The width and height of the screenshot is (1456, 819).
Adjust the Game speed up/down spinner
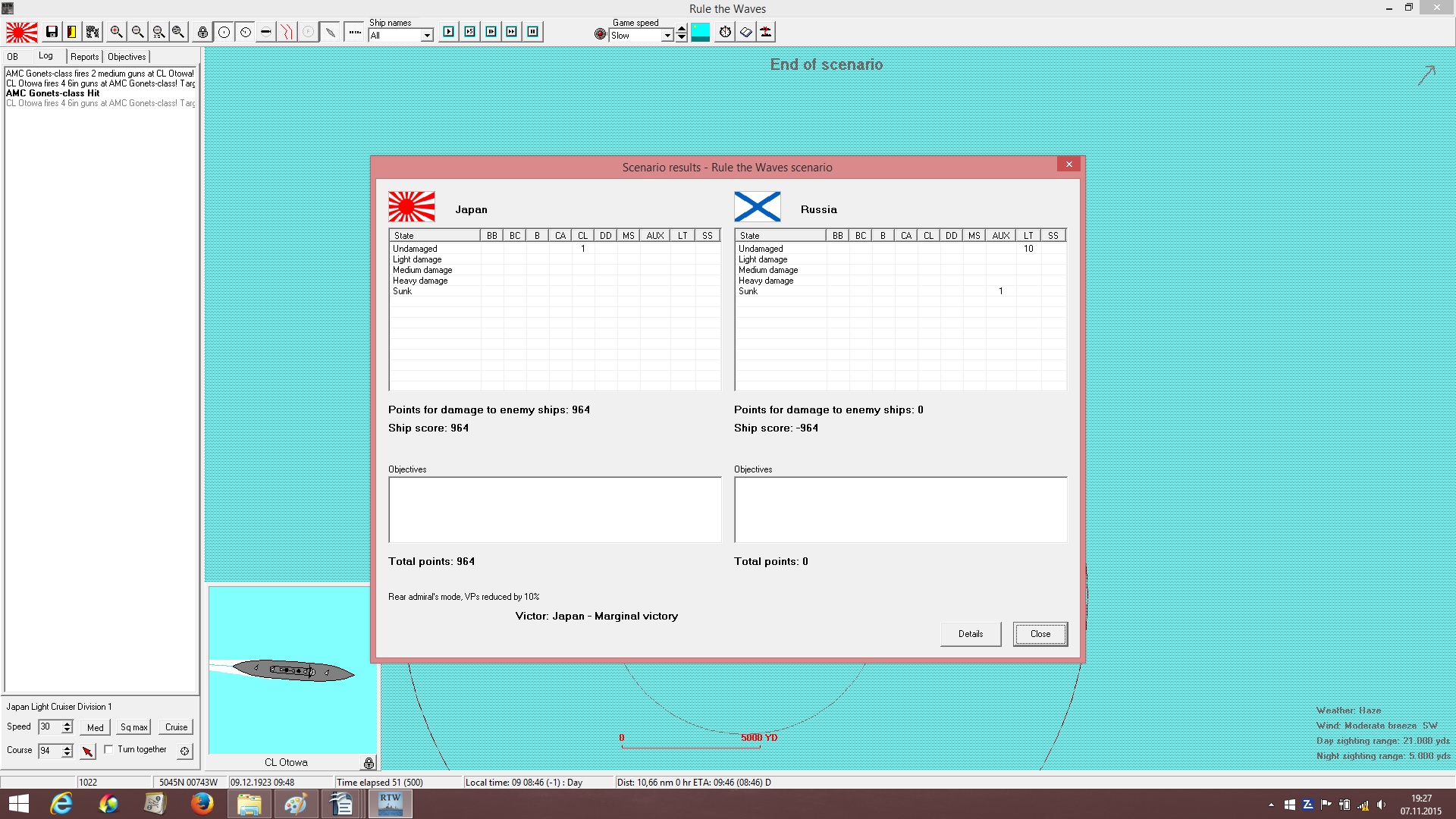click(682, 33)
